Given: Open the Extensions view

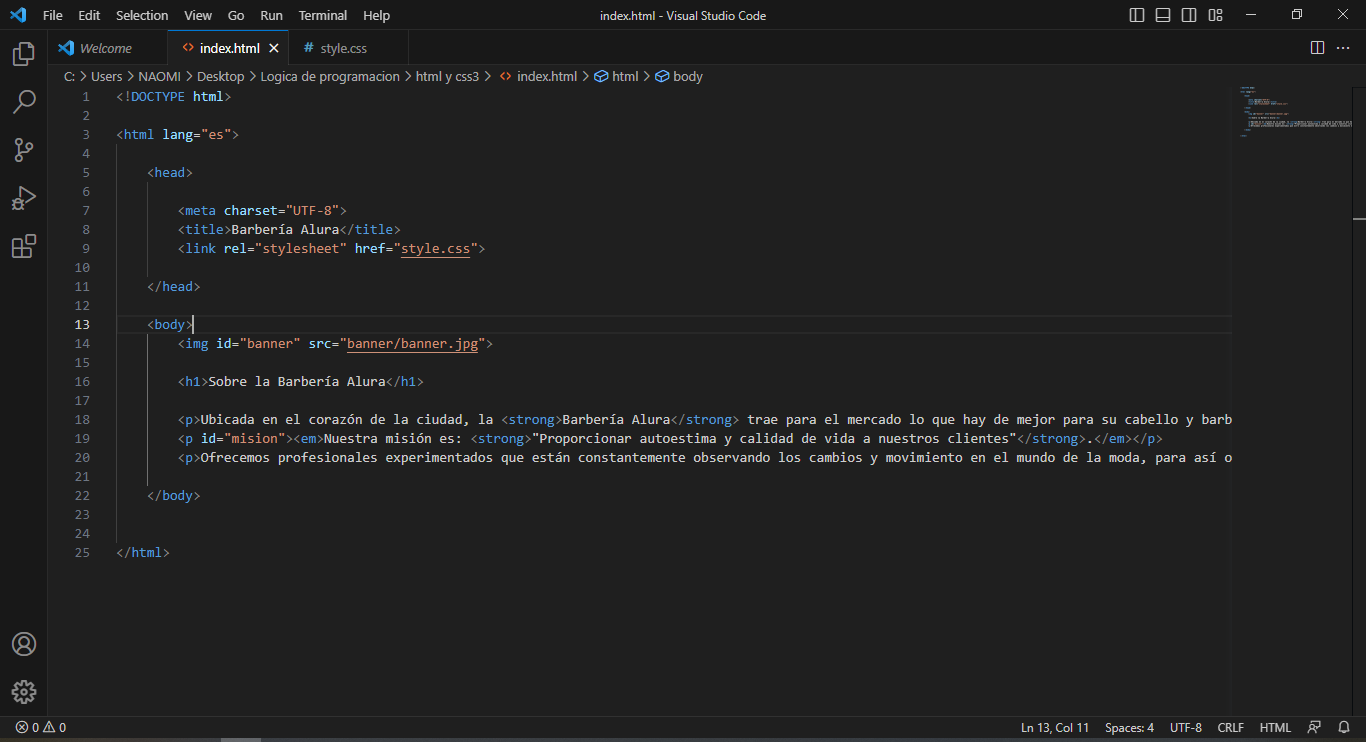Looking at the screenshot, I should point(24,246).
